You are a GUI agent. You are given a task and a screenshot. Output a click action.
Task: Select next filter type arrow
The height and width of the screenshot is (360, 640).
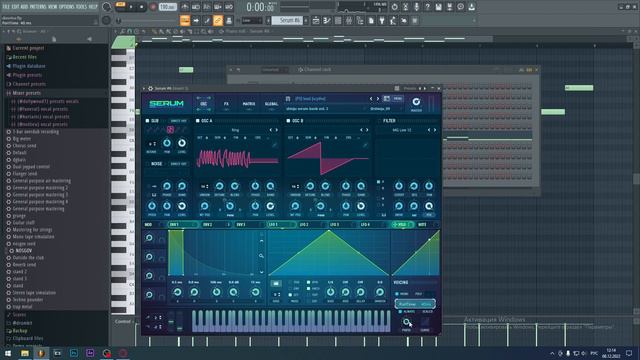[x=435, y=130]
